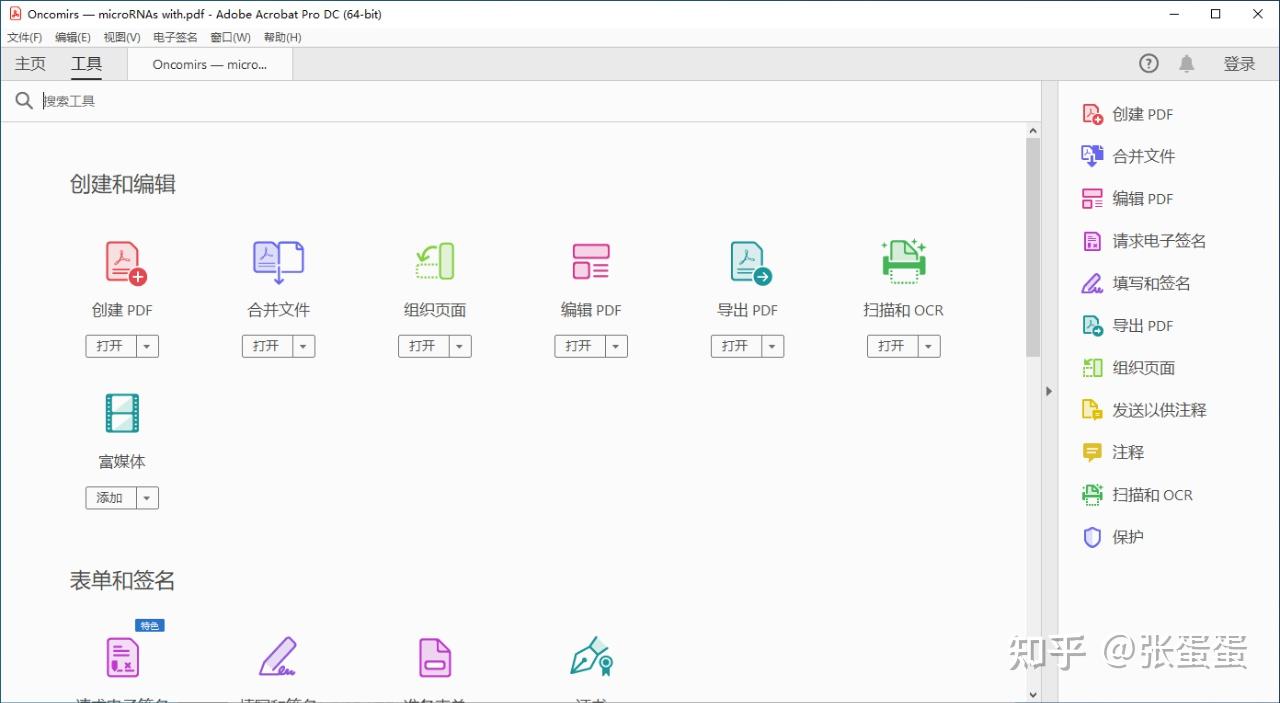
Task: Open the 窗口(W) menu
Action: pyautogui.click(x=230, y=37)
